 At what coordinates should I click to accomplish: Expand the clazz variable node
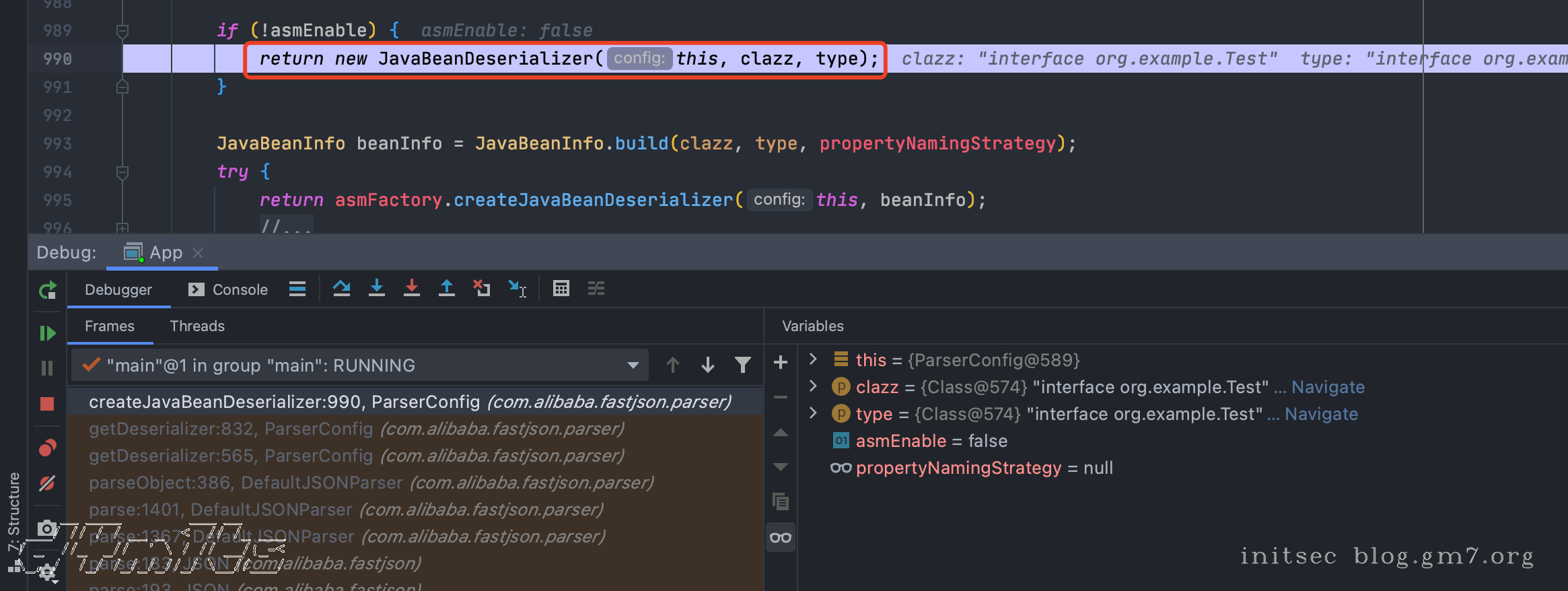tap(813, 386)
